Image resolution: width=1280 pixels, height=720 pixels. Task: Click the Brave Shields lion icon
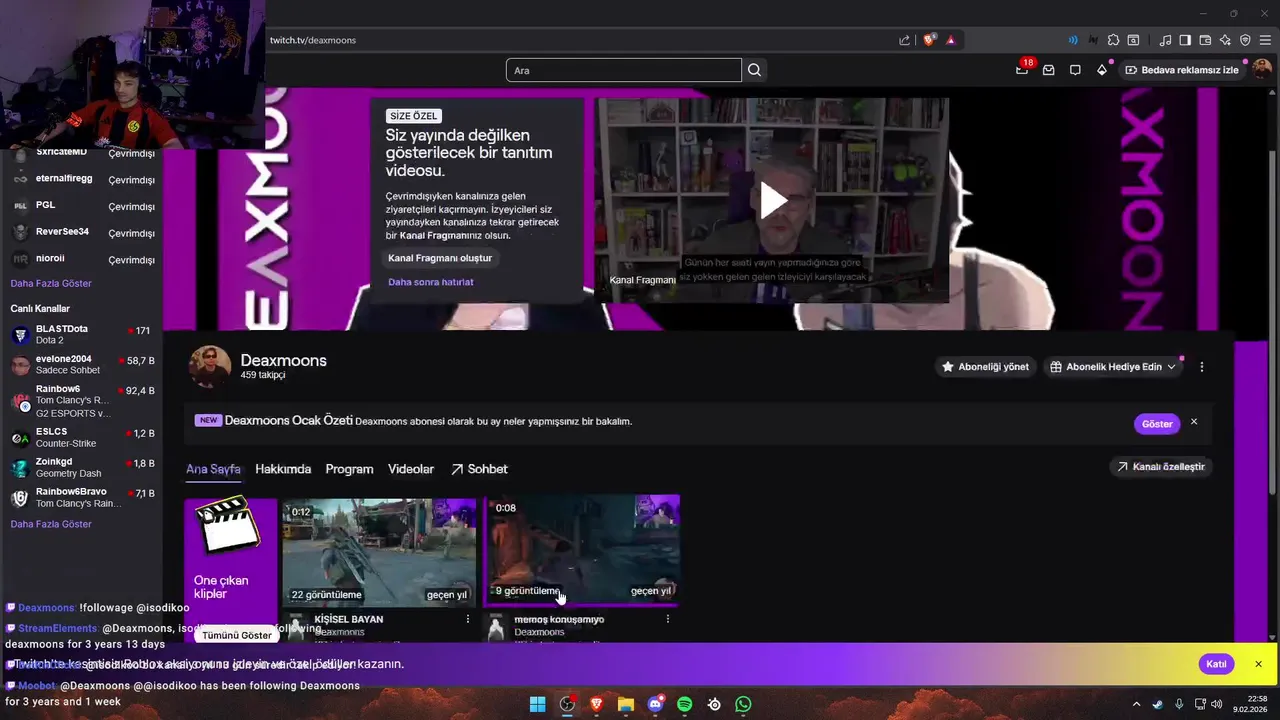click(929, 40)
